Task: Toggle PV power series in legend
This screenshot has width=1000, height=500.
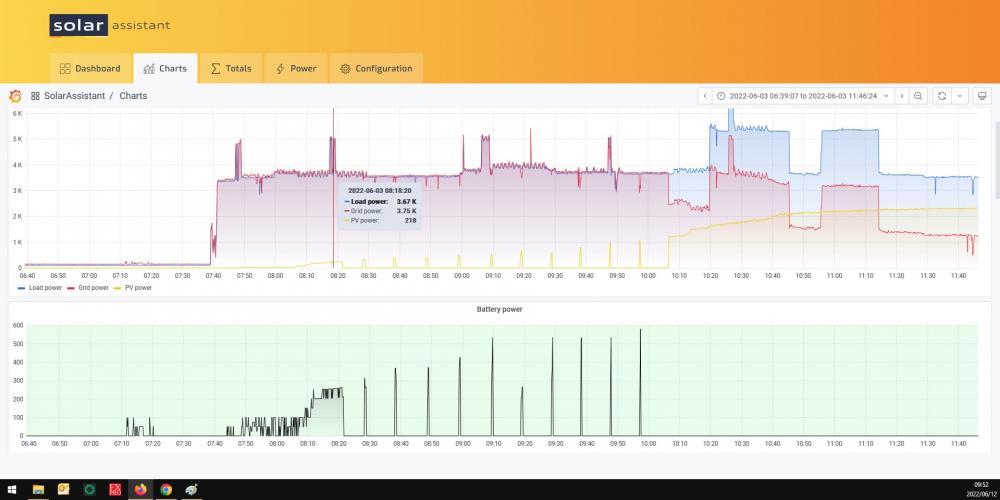Action: click(133, 288)
